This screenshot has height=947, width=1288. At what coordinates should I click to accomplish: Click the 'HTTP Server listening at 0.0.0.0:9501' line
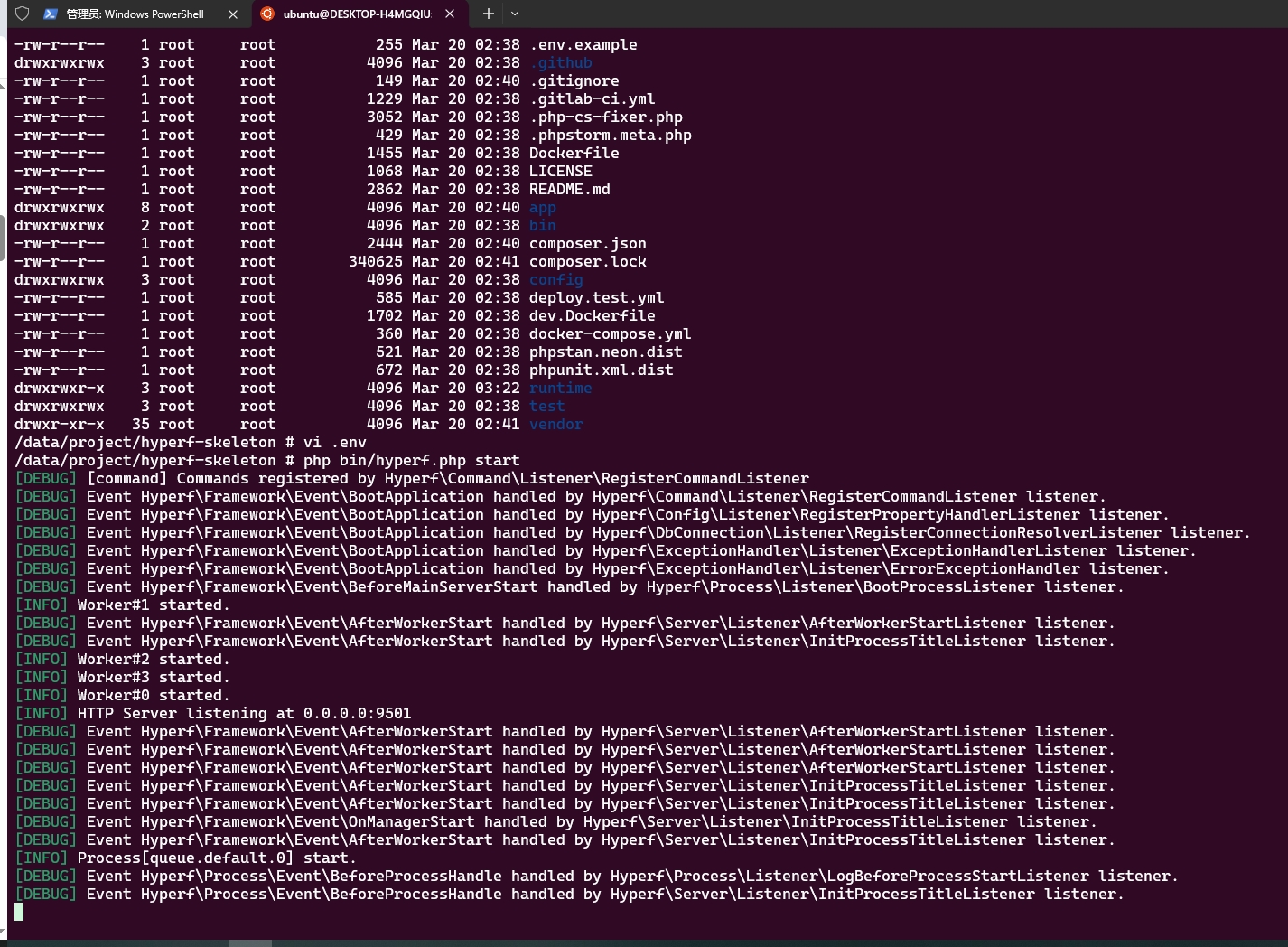pyautogui.click(x=213, y=714)
